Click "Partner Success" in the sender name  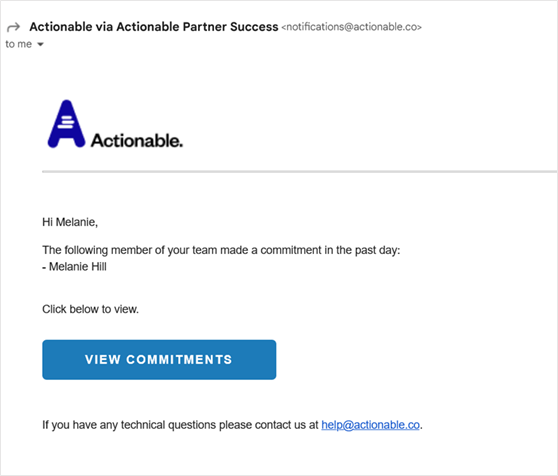tap(230, 27)
